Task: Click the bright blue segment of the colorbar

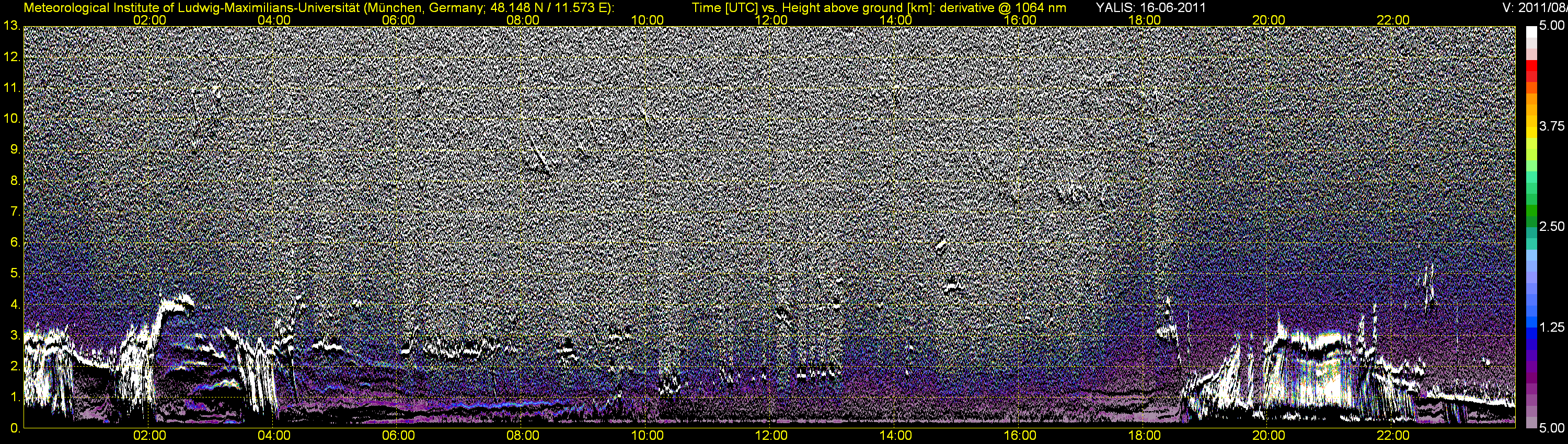Action: [1531, 322]
